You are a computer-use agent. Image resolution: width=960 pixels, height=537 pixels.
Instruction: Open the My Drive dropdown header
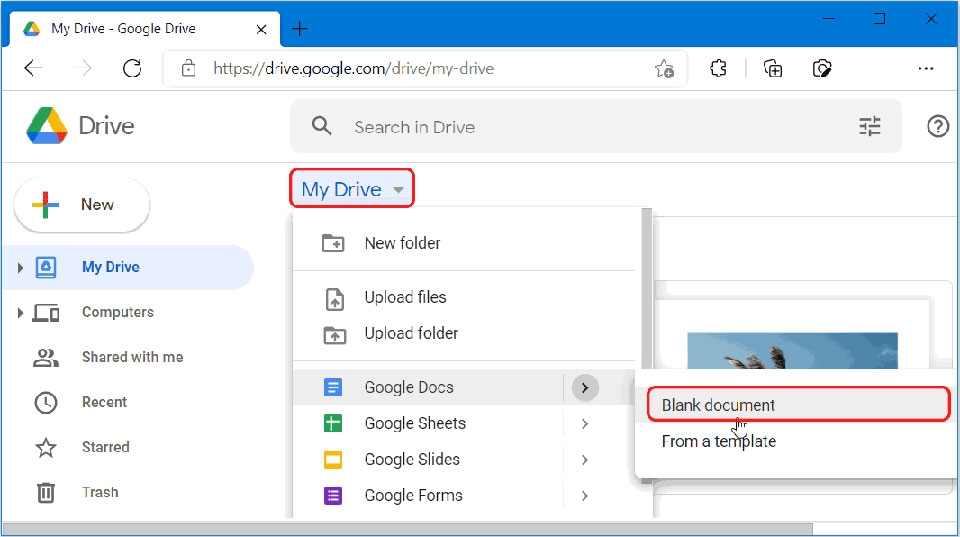click(352, 189)
